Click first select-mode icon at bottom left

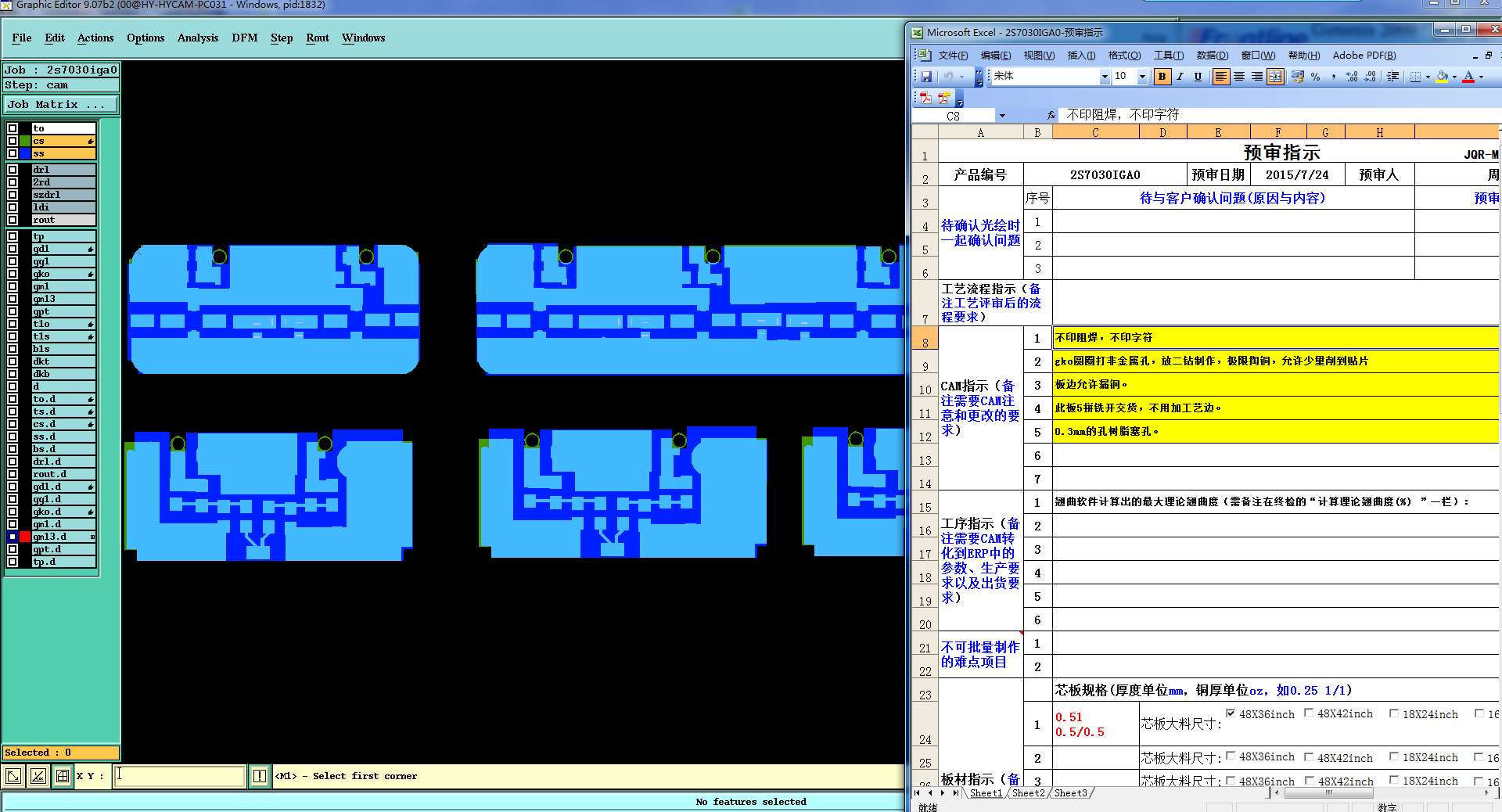pyautogui.click(x=13, y=776)
